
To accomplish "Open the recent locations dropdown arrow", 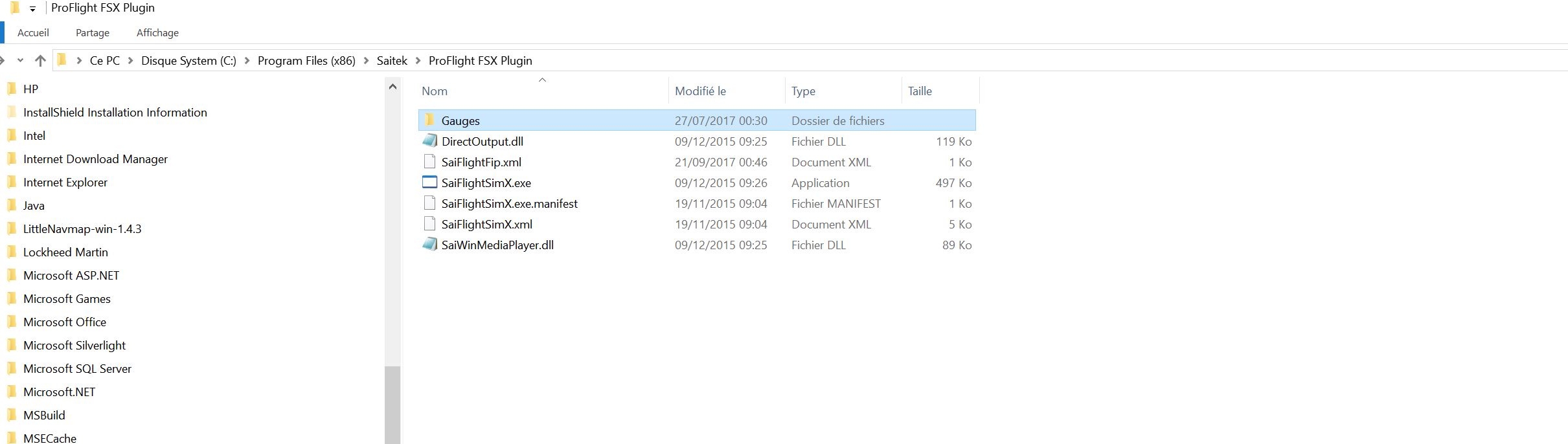I will (20, 60).
